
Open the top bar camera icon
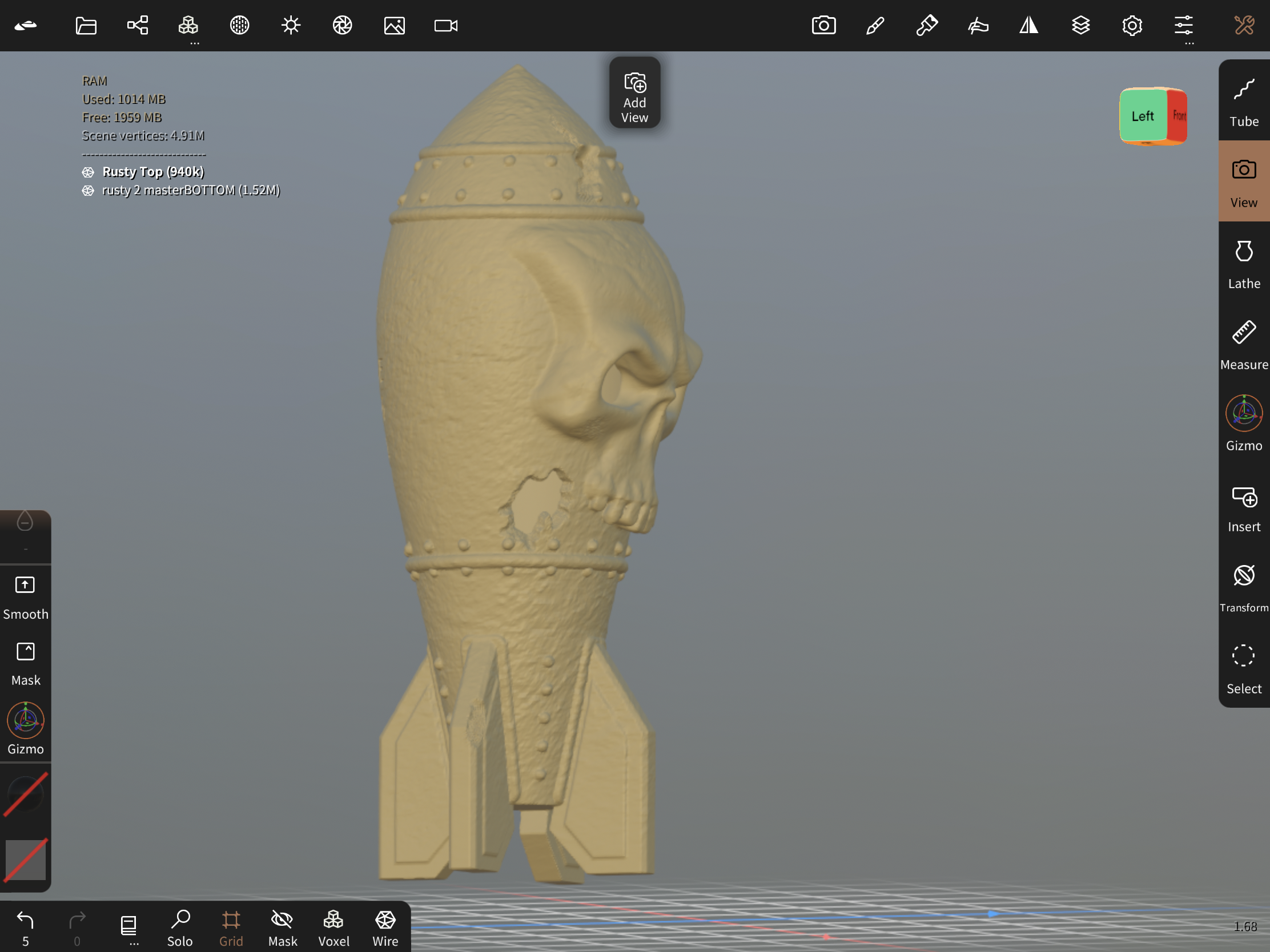click(x=824, y=25)
